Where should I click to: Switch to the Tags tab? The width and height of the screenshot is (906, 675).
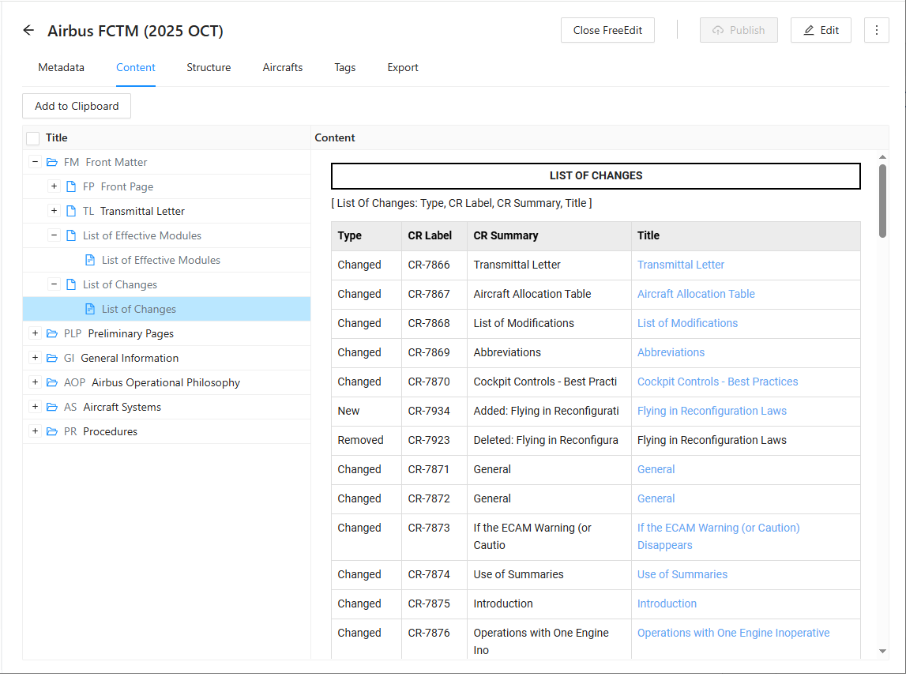344,67
